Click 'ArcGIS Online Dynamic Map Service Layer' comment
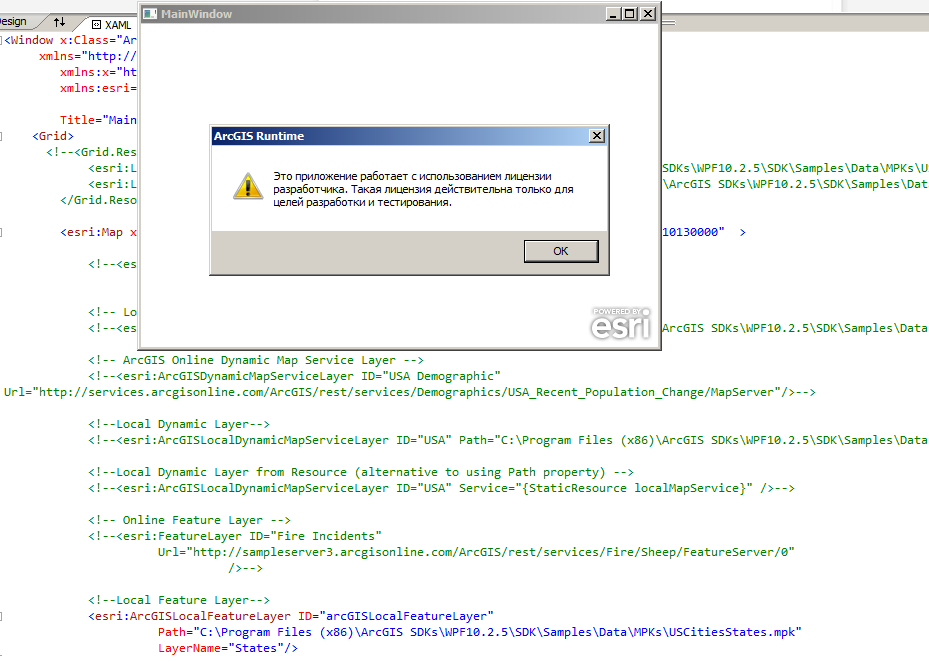Screen dimensions: 929x662 256,360
